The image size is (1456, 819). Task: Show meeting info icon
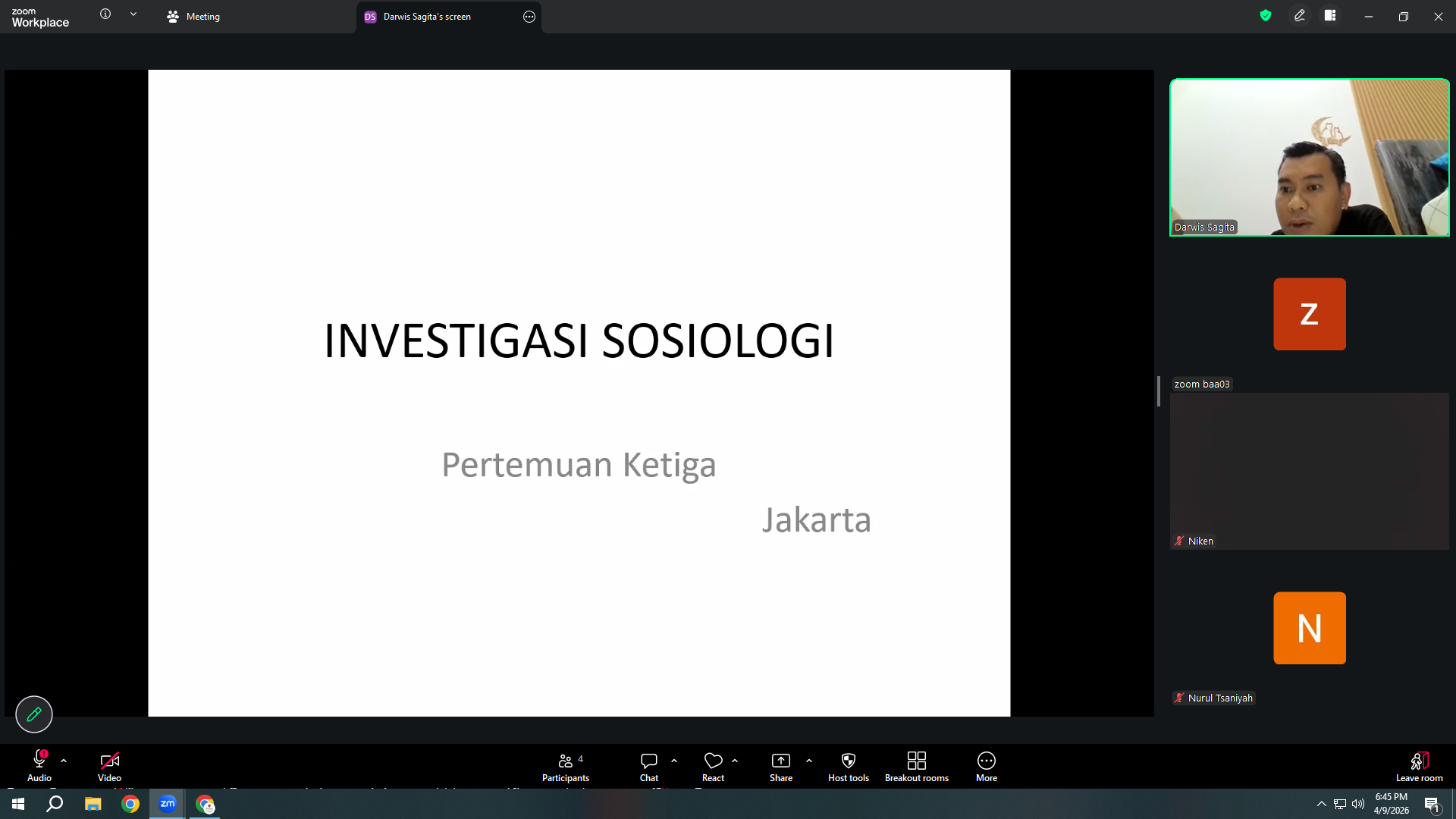[x=105, y=14]
